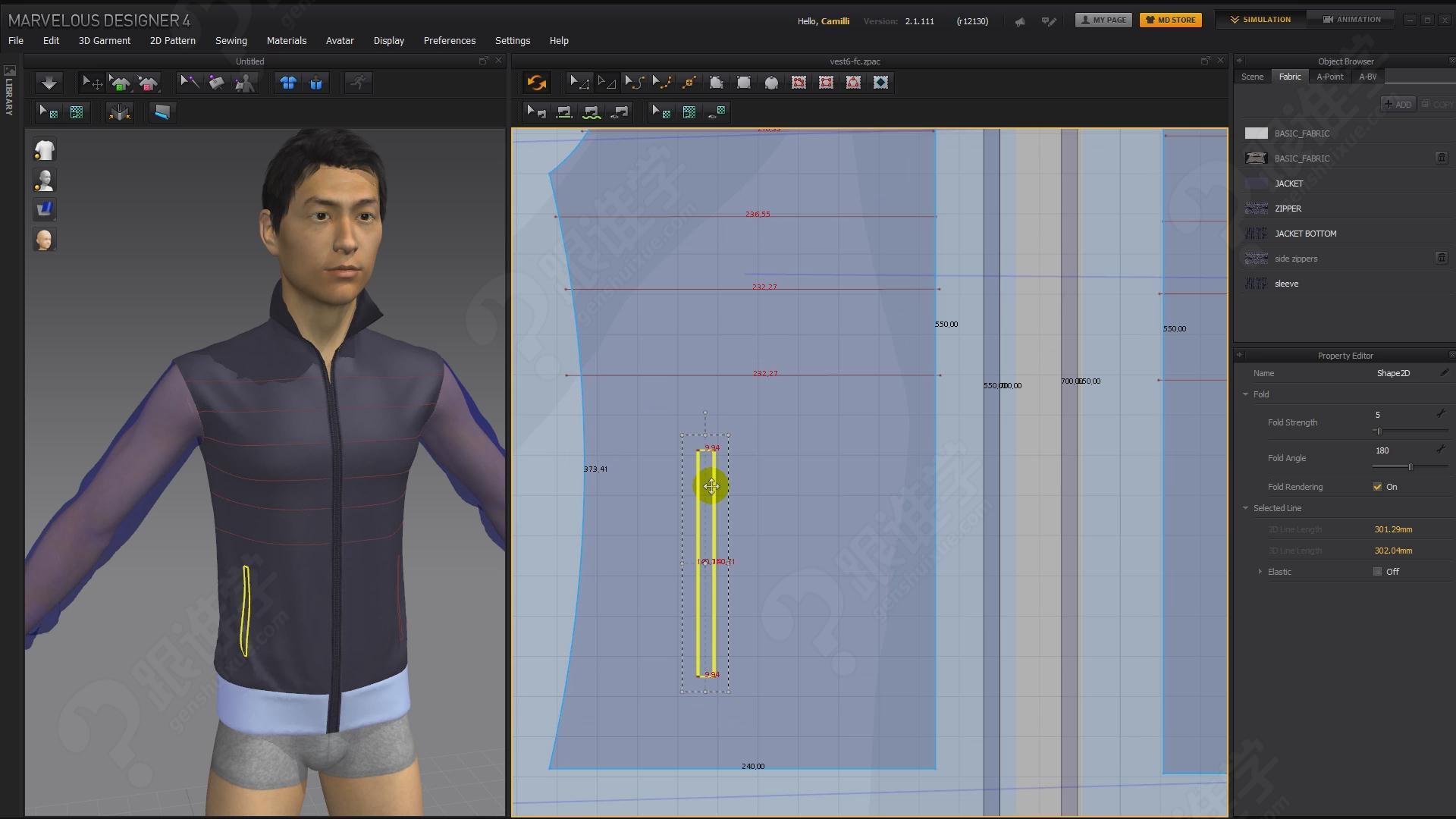Pick the Circle pattern tool
This screenshot has height=819, width=1456.
coord(771,83)
